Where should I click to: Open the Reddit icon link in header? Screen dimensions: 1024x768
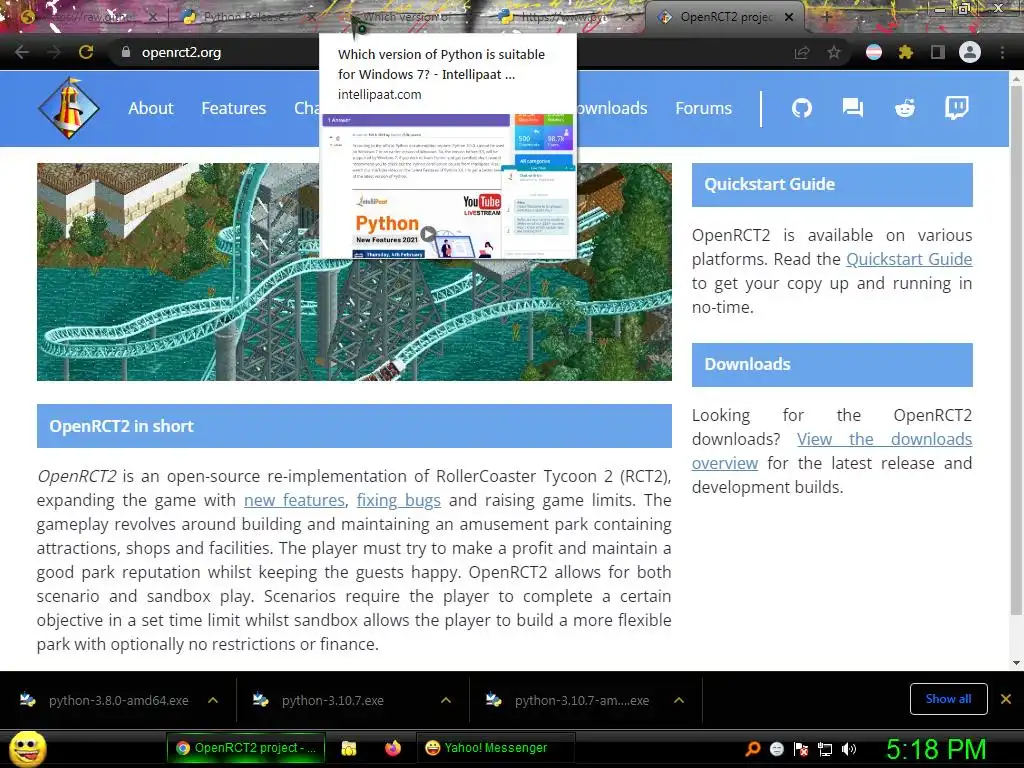pyautogui.click(x=905, y=108)
